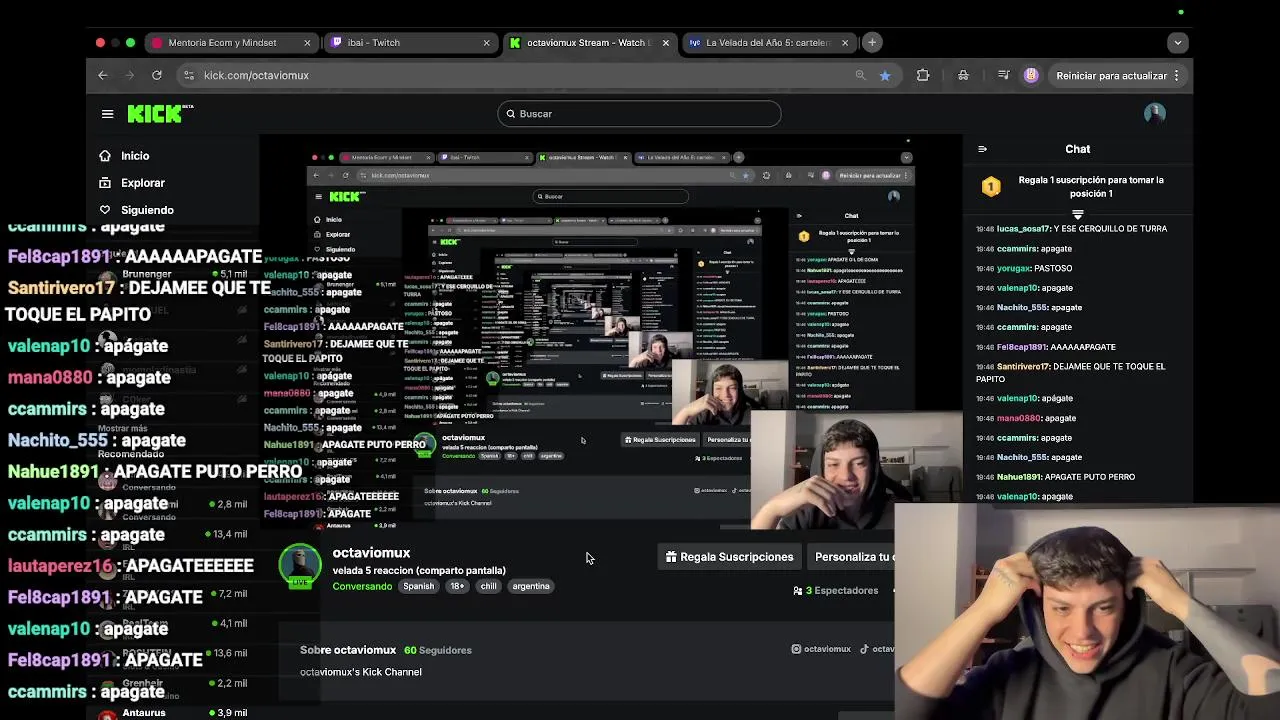Open the Kick sidebar hamburger menu
This screenshot has width=1280, height=720.
107,114
